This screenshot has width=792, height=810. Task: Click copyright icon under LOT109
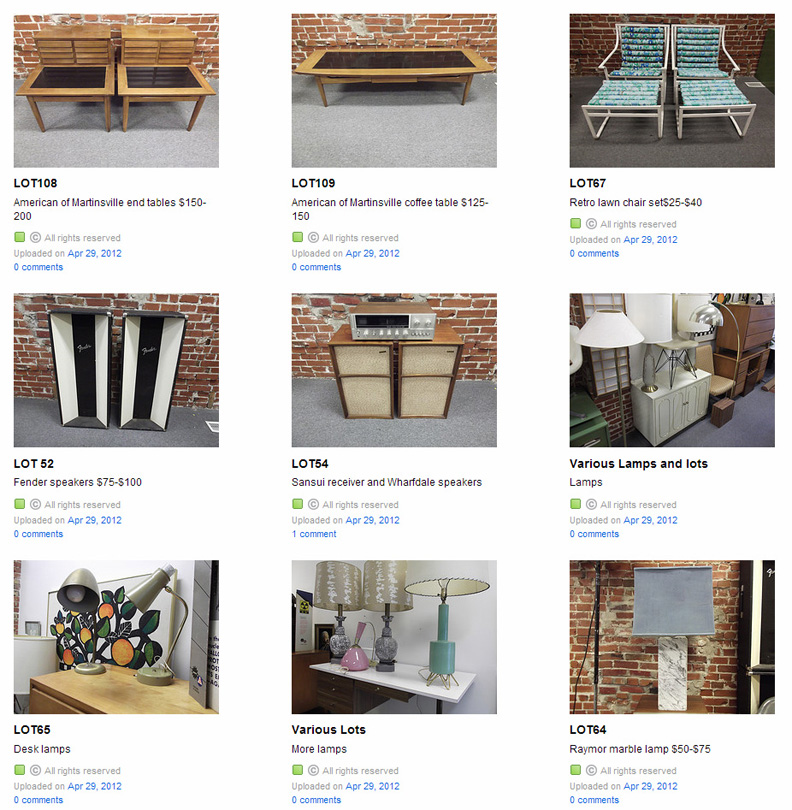point(313,238)
